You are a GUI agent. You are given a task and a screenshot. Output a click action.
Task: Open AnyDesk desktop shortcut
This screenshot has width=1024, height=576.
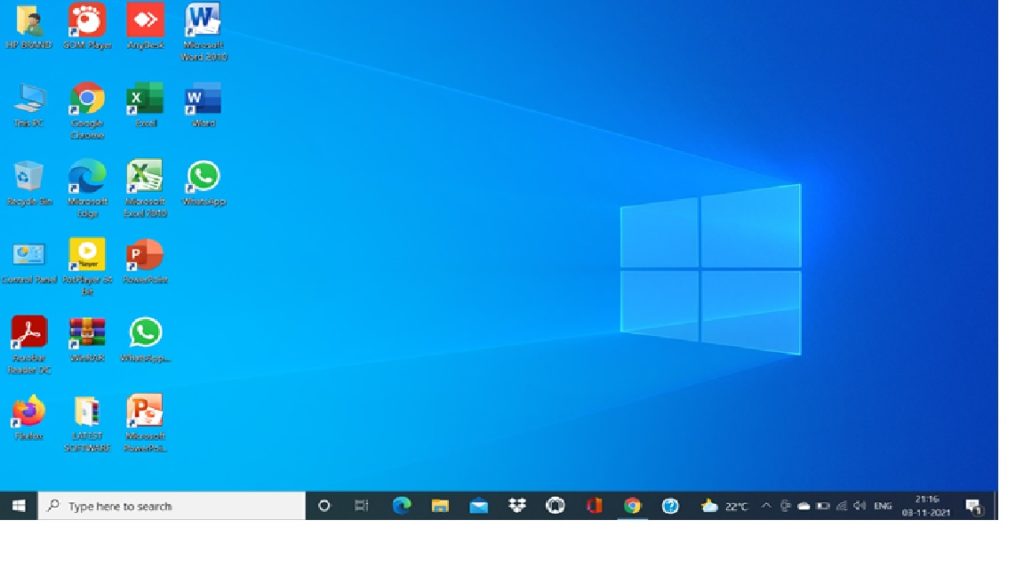coord(145,26)
